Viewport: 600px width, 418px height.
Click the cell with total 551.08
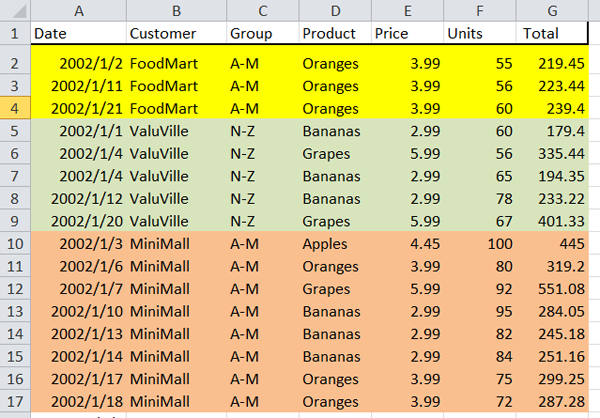click(x=551, y=290)
